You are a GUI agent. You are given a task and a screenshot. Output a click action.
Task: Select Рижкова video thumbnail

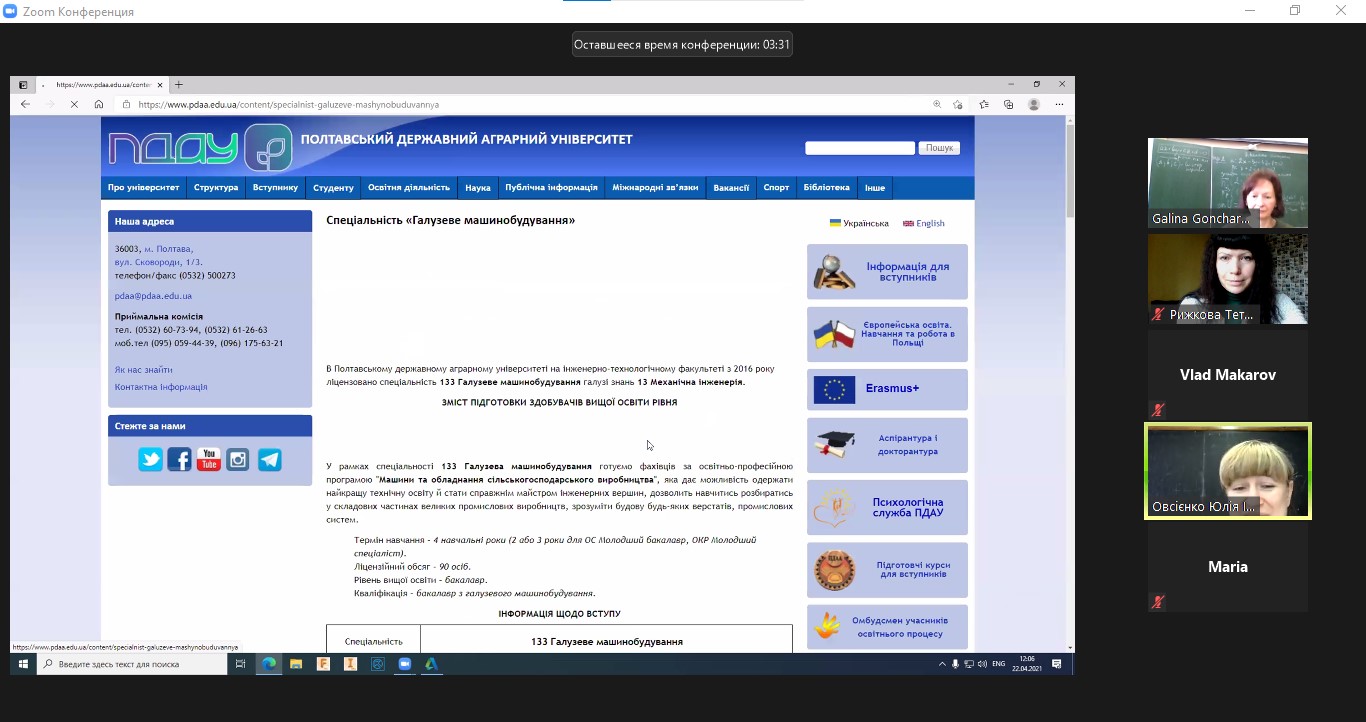(1228, 279)
